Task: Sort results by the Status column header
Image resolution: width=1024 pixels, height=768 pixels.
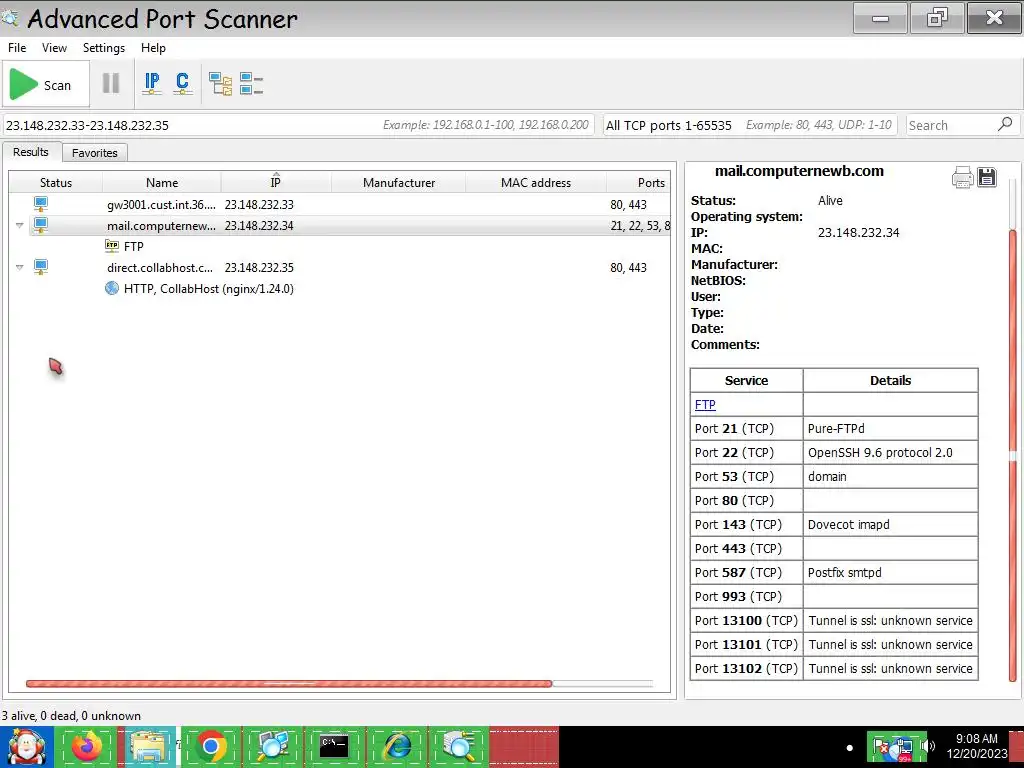Action: 56,183
